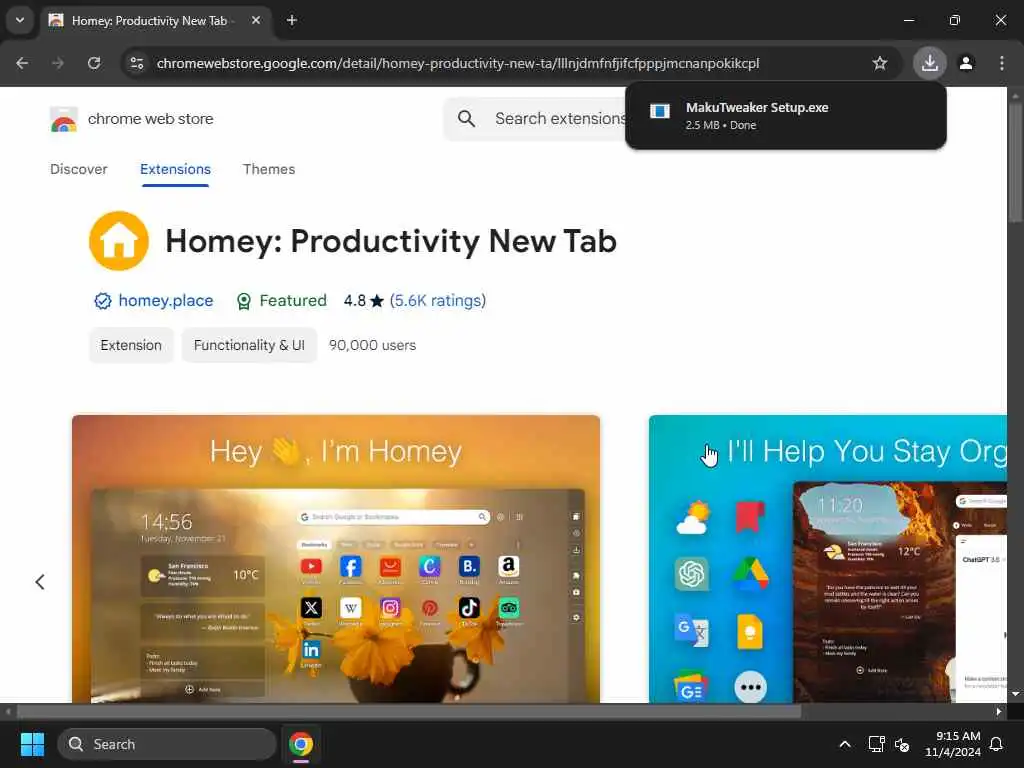This screenshot has width=1024, height=768.
Task: Open the Chrome three-dot menu
Action: [x=1002, y=63]
